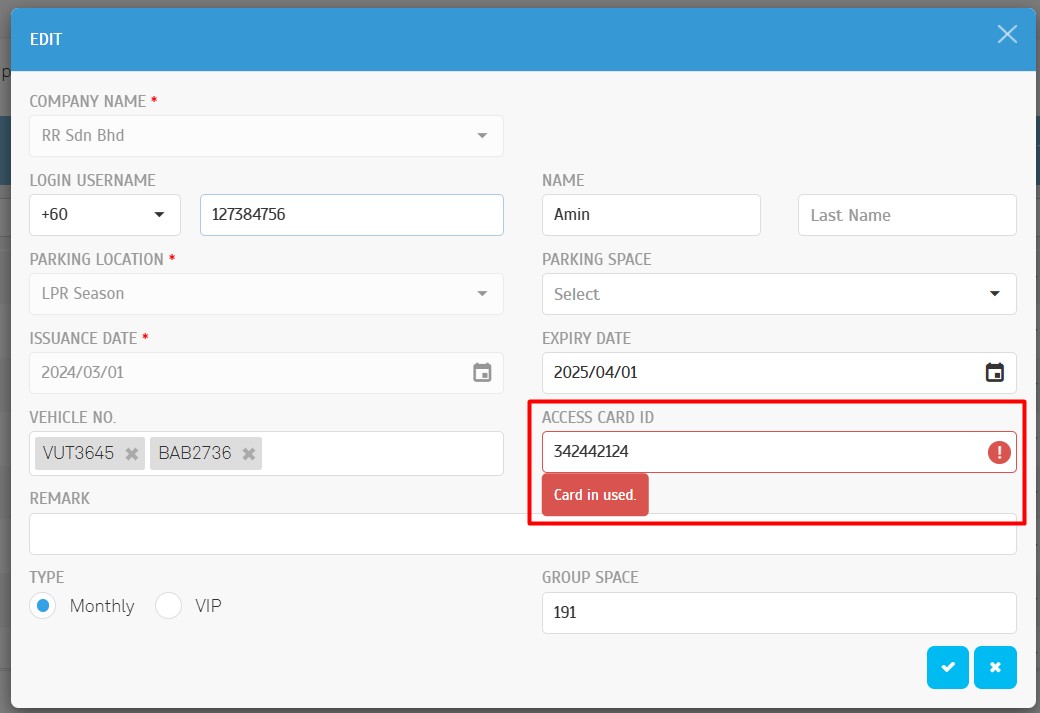The image size is (1040, 713).
Task: Click the red error icon in Access Card ID
Action: pos(998,452)
